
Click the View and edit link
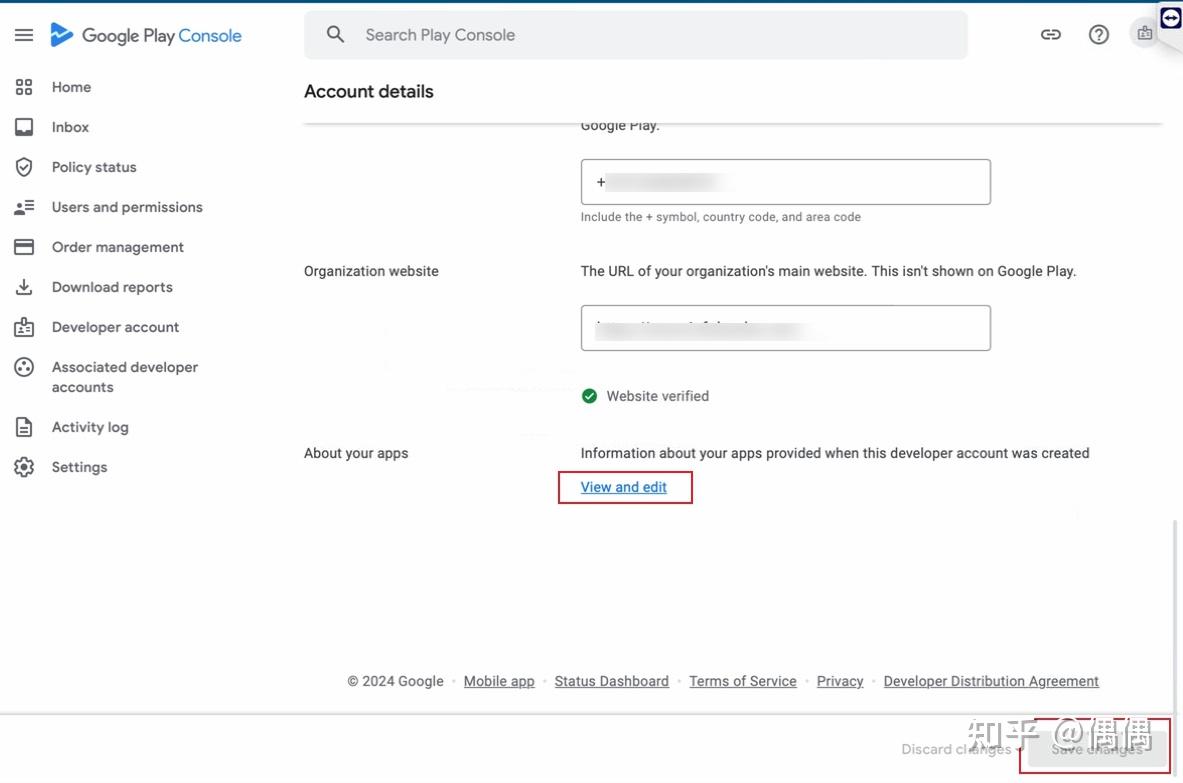[623, 487]
